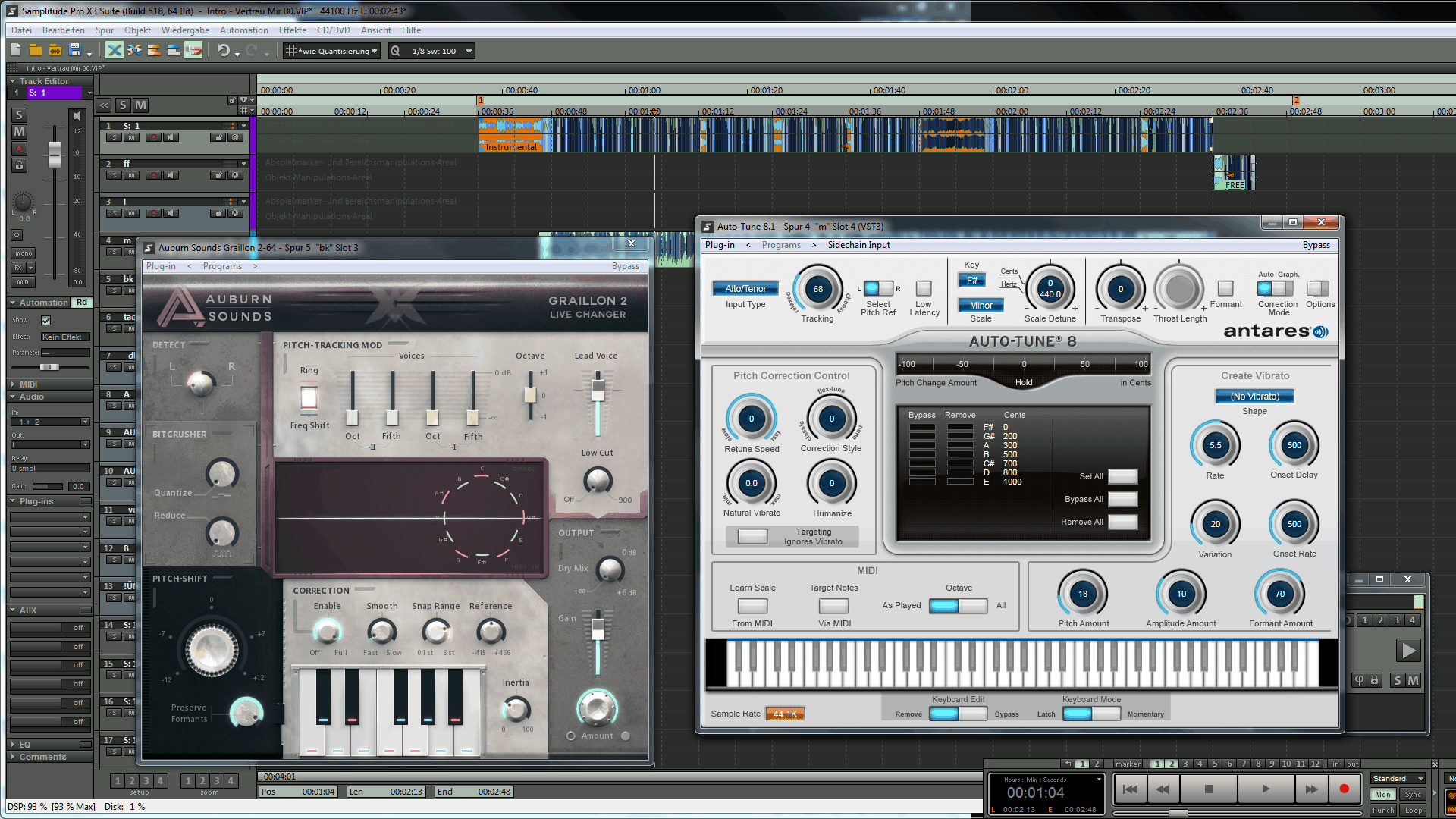Open the Wiedergabe menu
The image size is (1456, 819).
185,30
